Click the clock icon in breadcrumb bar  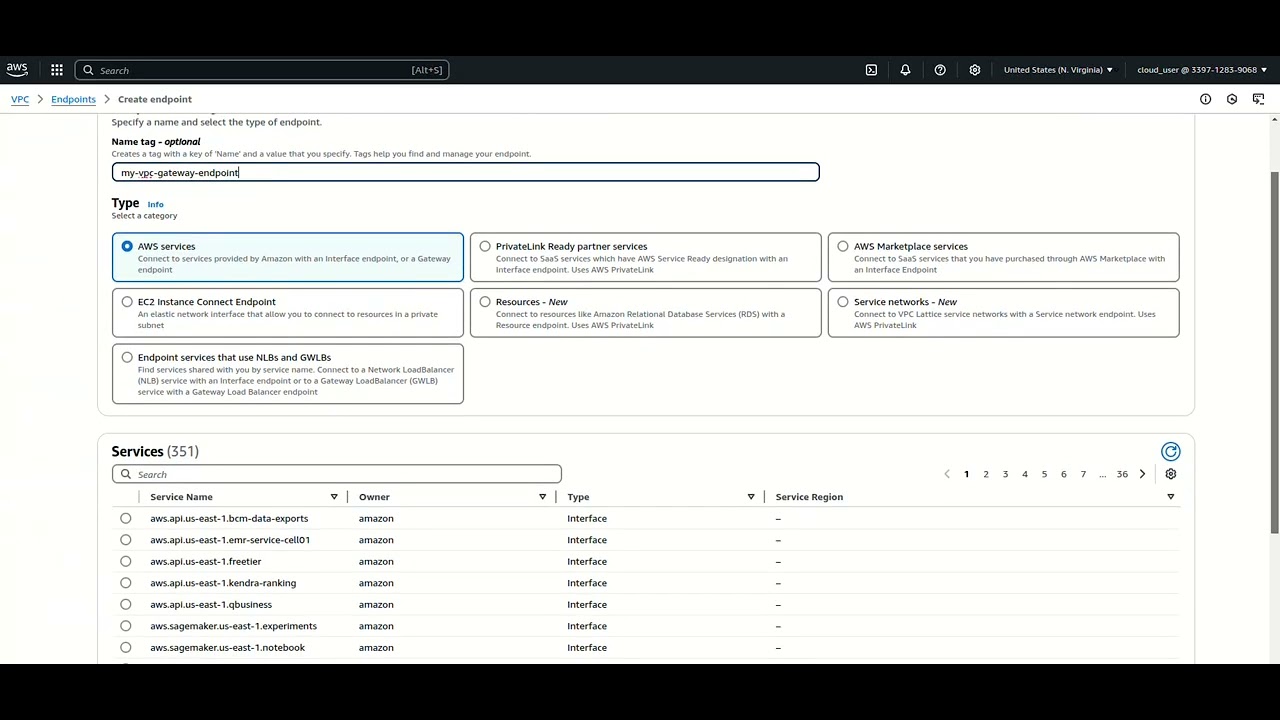point(1232,99)
